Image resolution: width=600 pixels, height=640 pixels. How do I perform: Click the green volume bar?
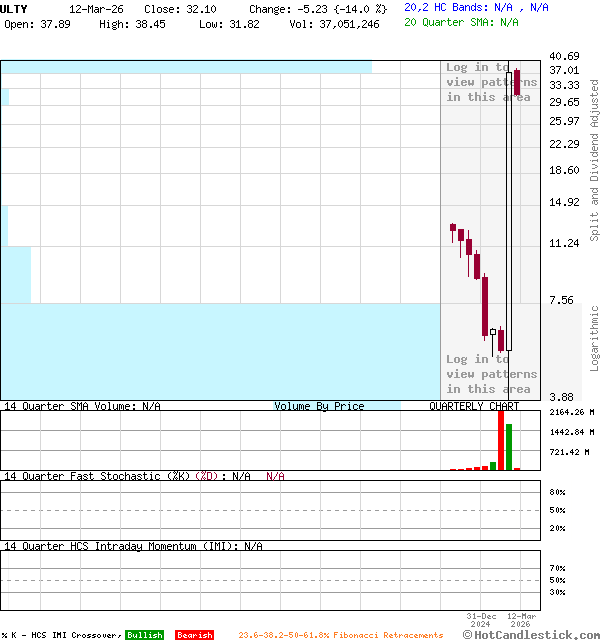tap(509, 447)
